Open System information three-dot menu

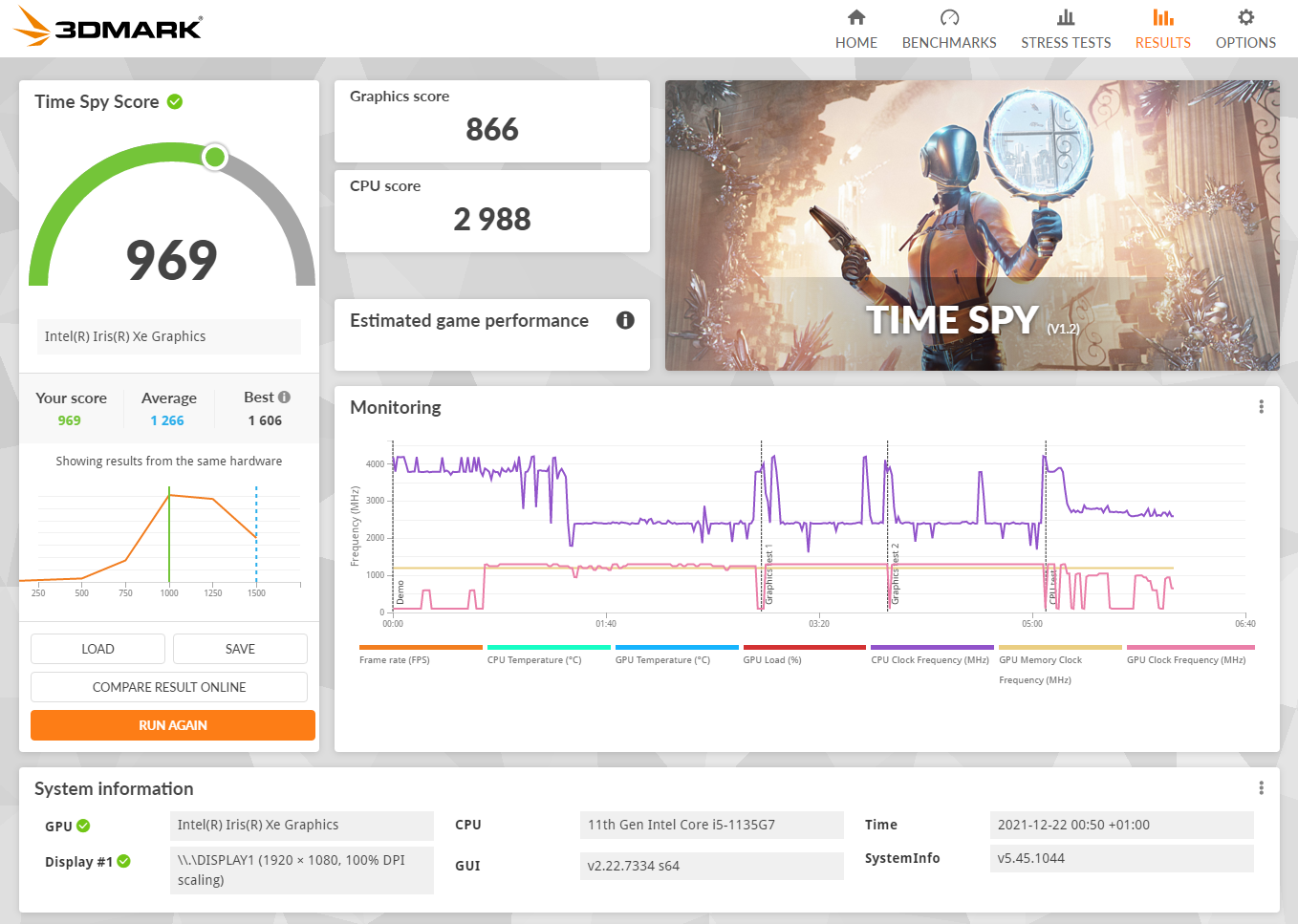pos(1261,788)
